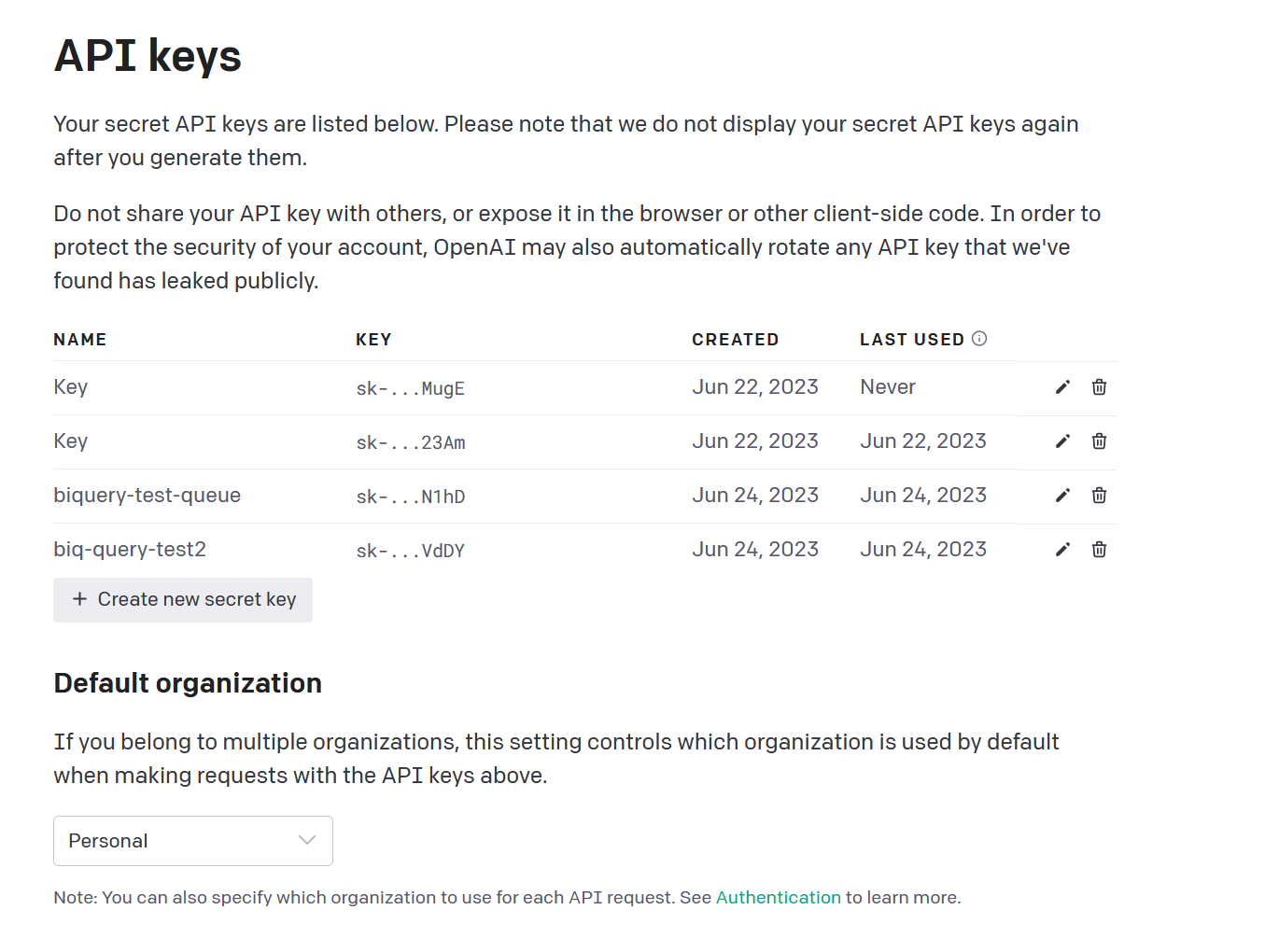Delete the key ending in MugE
Viewport: 1279px width, 952px height.
(1099, 387)
